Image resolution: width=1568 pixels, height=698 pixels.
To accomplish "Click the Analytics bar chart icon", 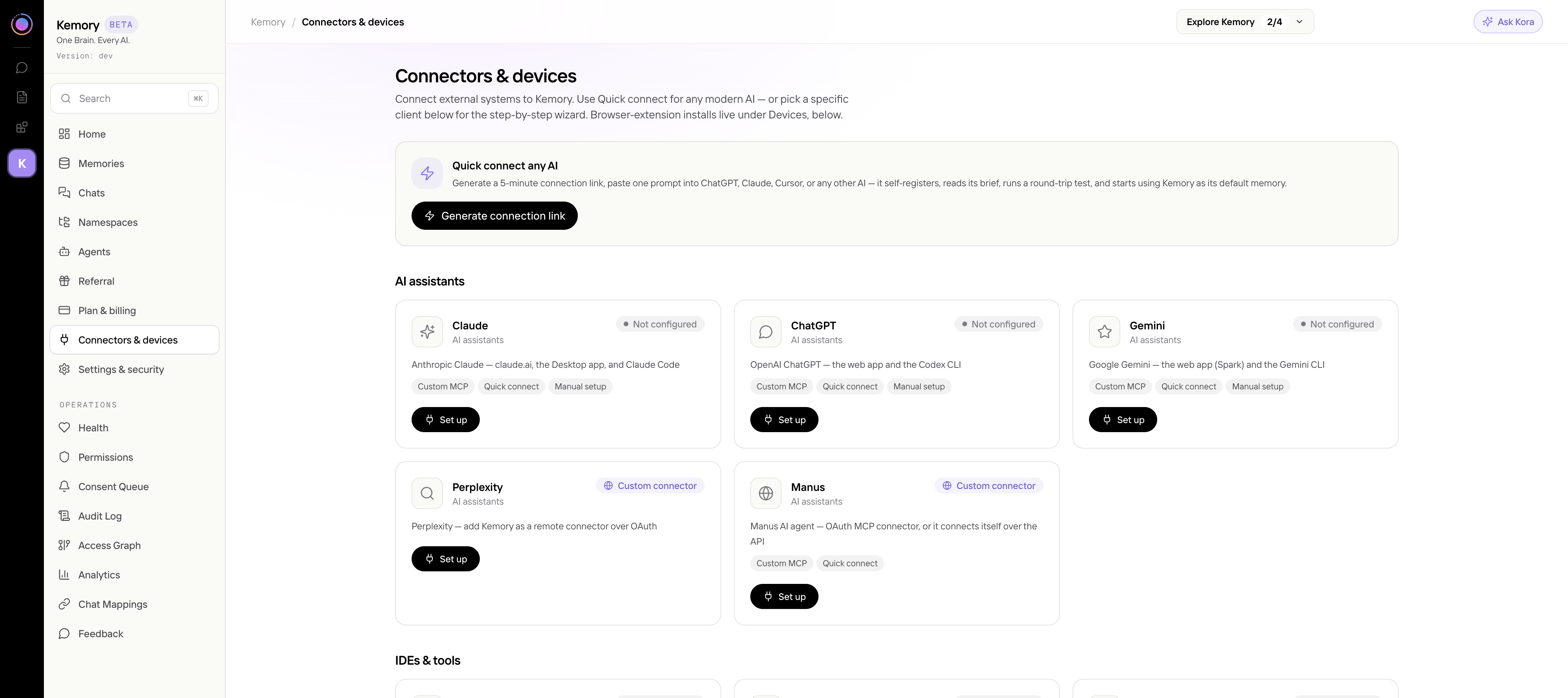I will [x=64, y=574].
